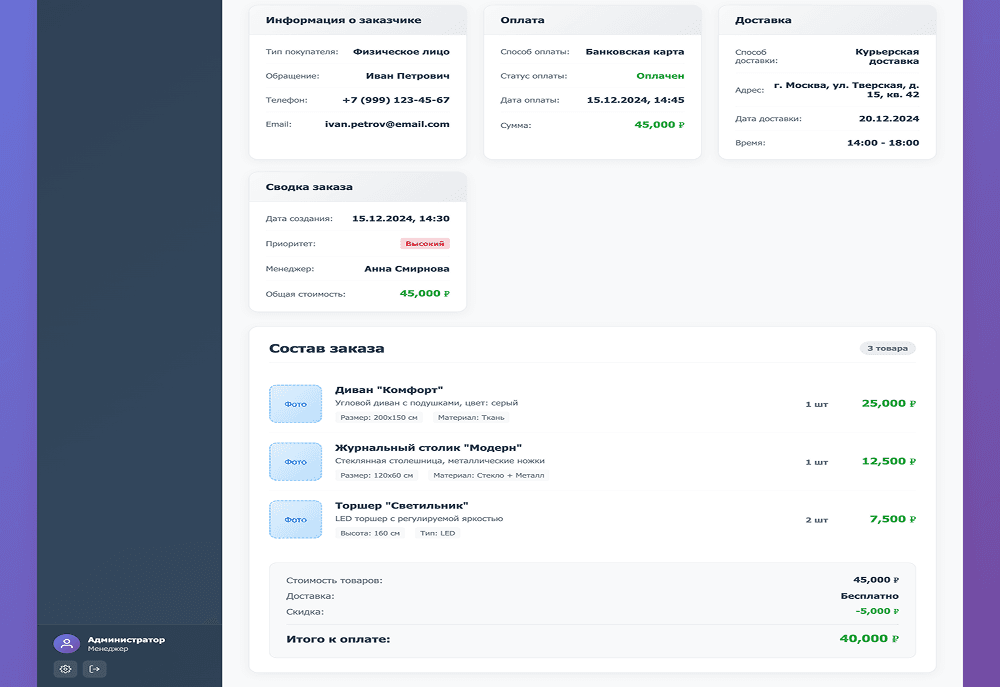Click the Итого к оплате amount 40,000 ₽
This screenshot has height=687, width=1000.
tap(868, 638)
